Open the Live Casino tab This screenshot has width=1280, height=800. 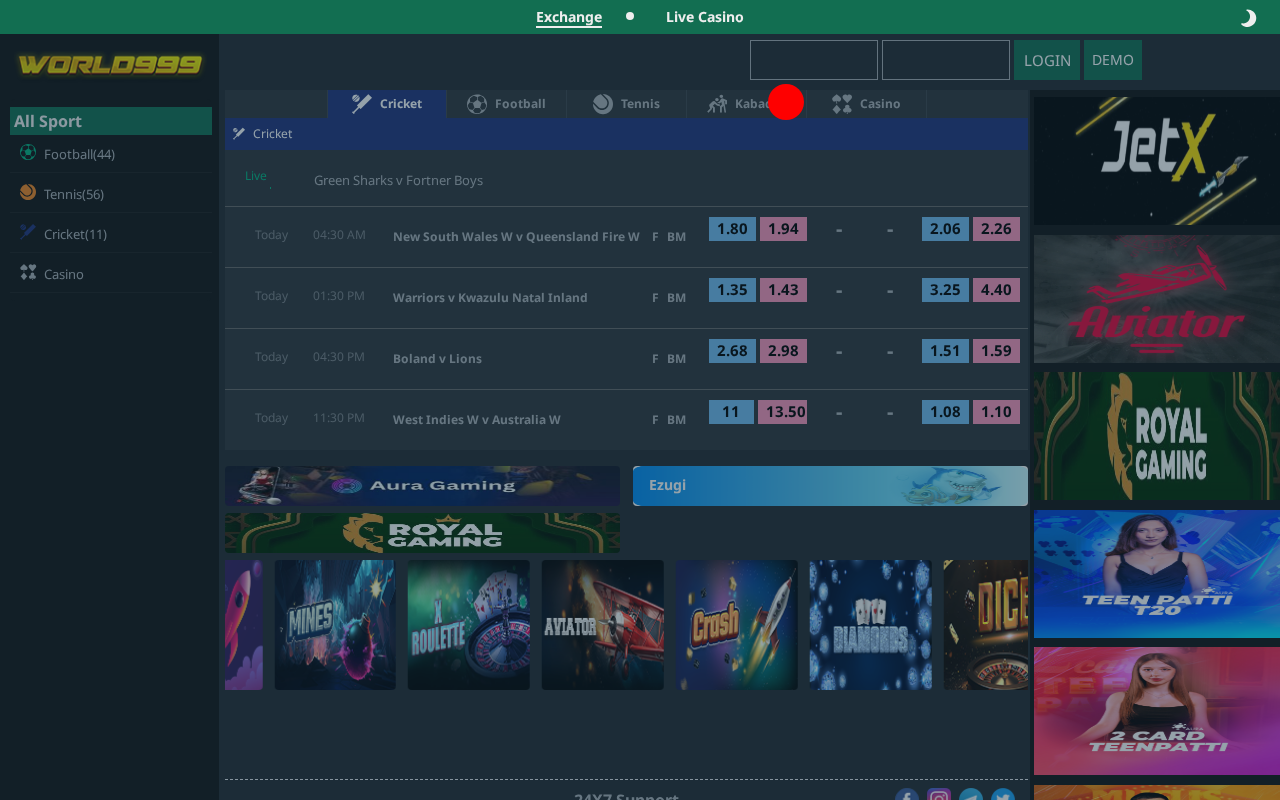(x=705, y=17)
